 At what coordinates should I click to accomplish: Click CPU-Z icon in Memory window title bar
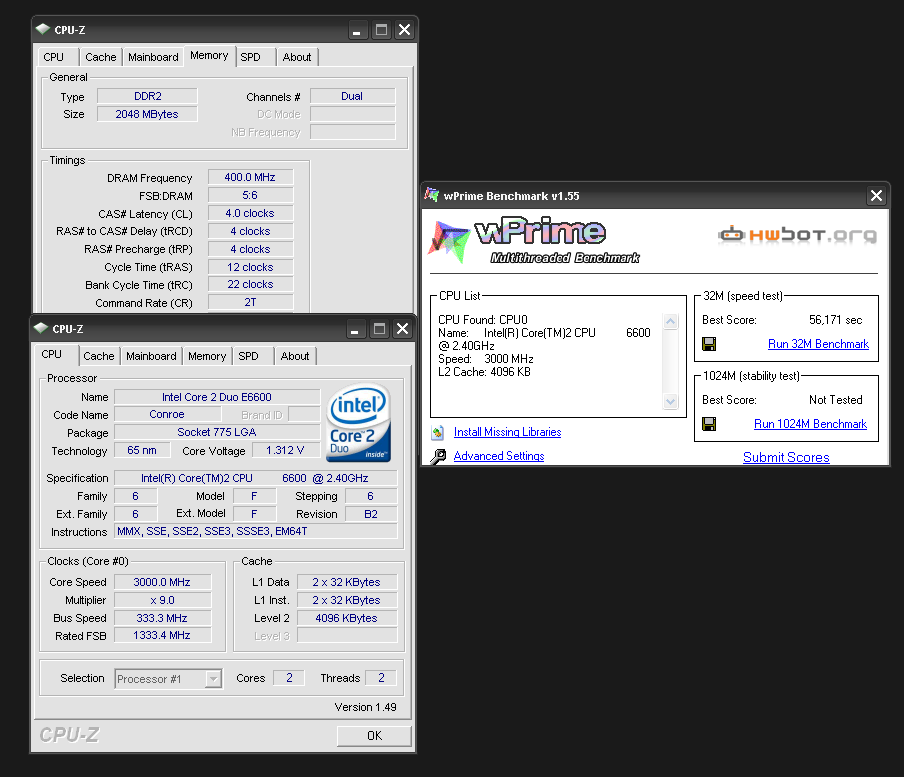point(43,29)
